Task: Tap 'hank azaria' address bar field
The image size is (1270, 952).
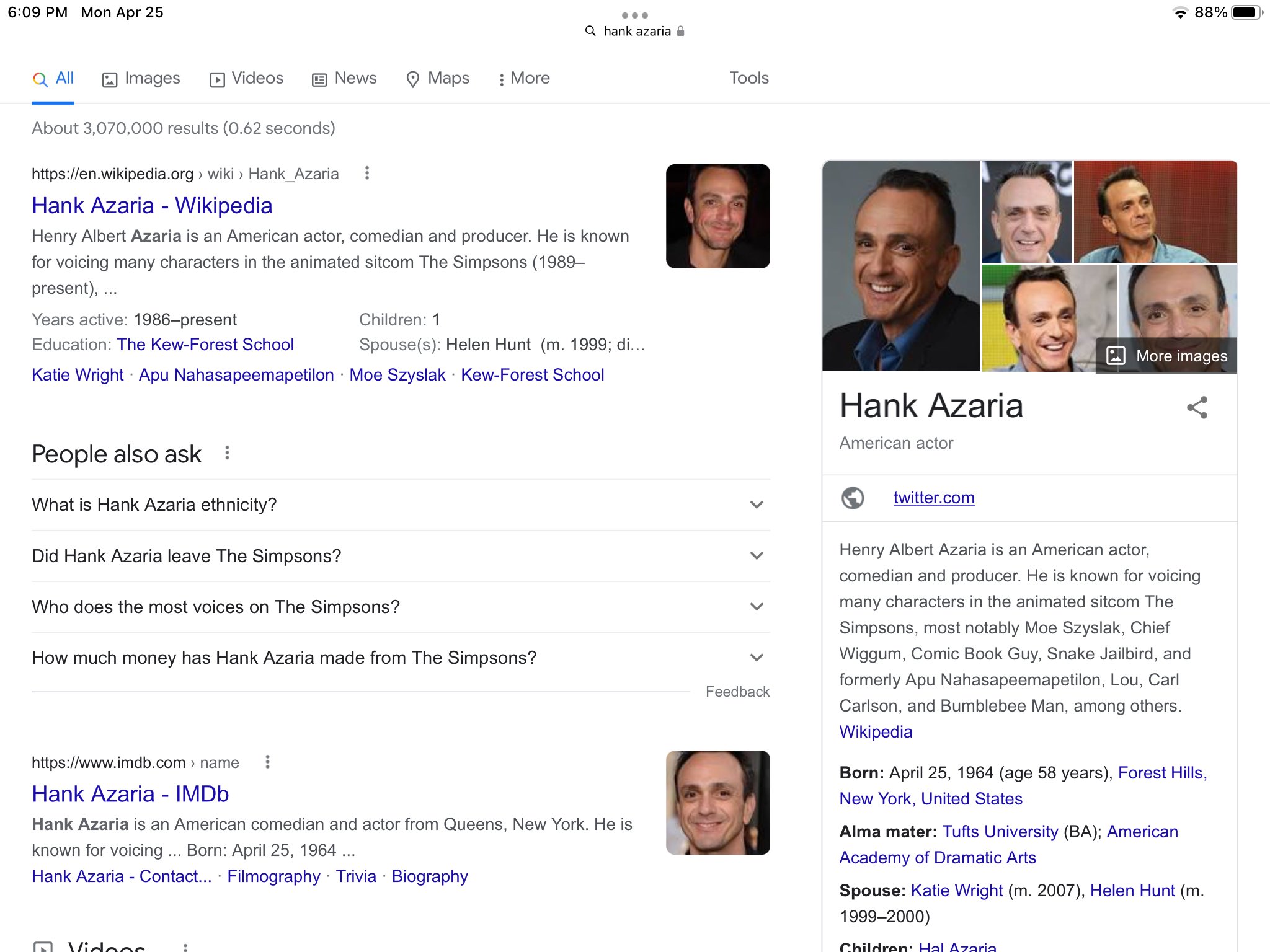Action: [635, 31]
